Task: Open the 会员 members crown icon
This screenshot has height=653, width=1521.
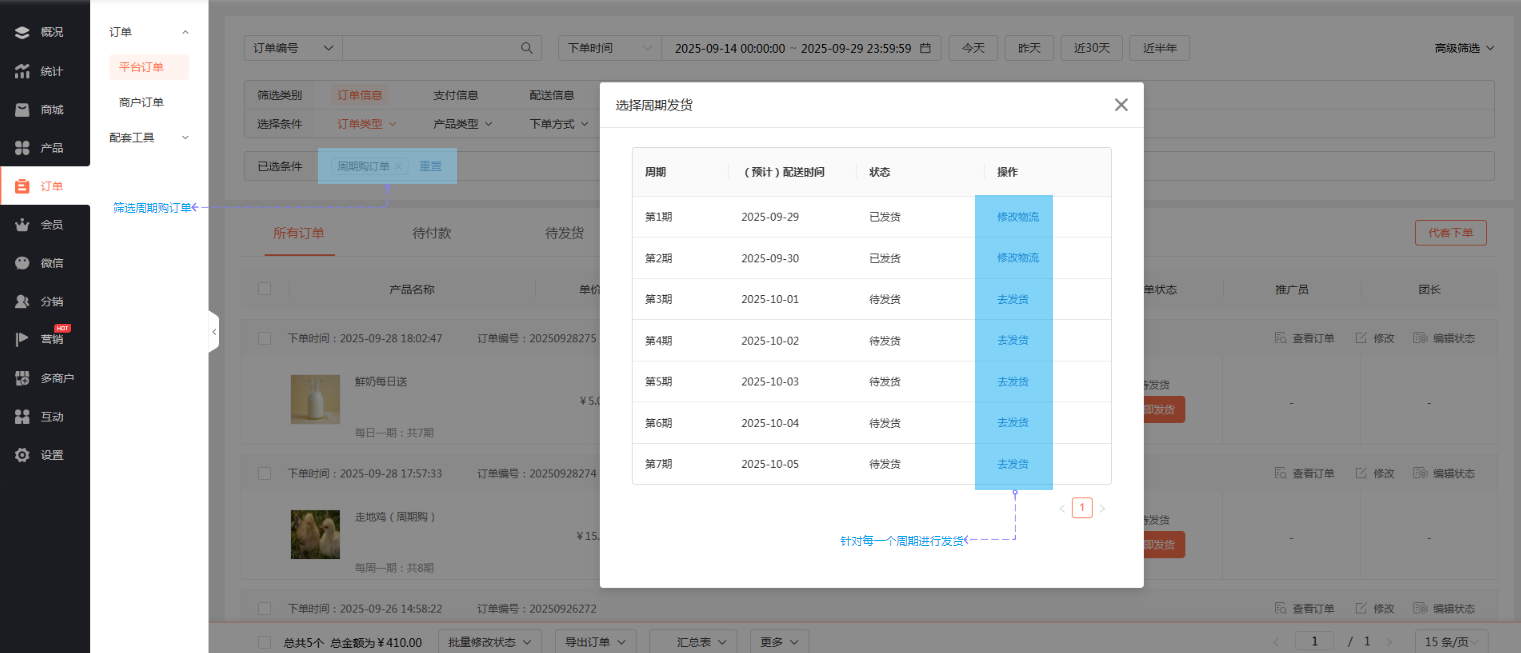Action: pyautogui.click(x=22, y=225)
